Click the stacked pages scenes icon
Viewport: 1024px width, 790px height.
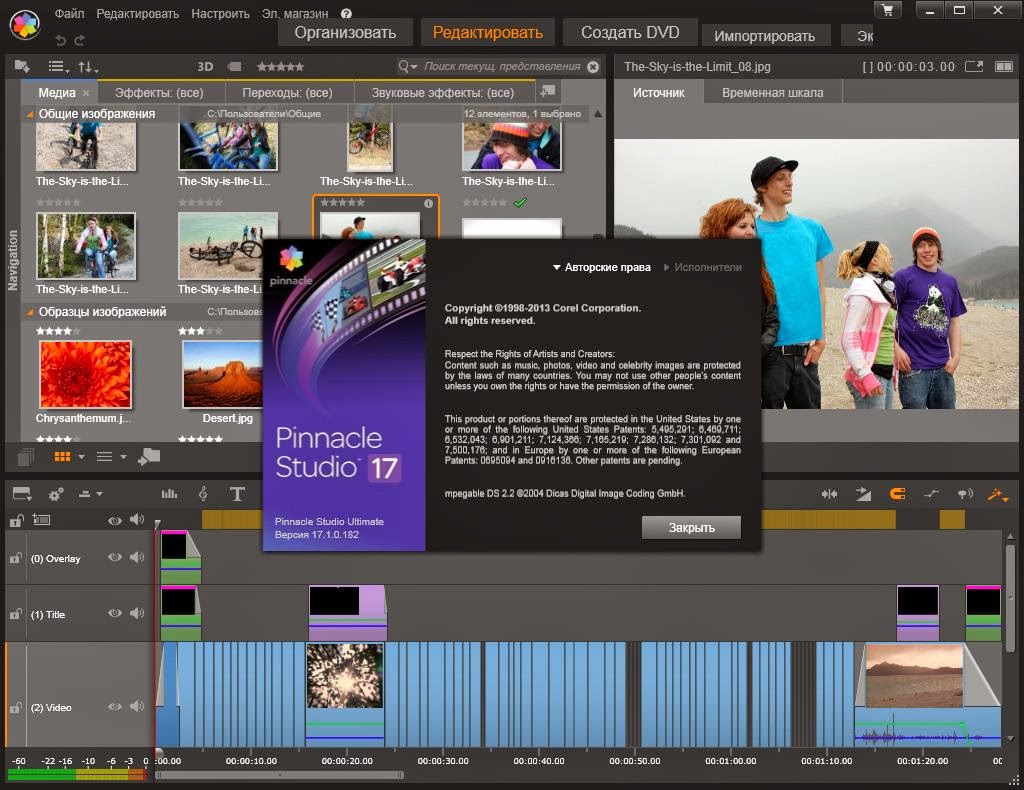25,457
